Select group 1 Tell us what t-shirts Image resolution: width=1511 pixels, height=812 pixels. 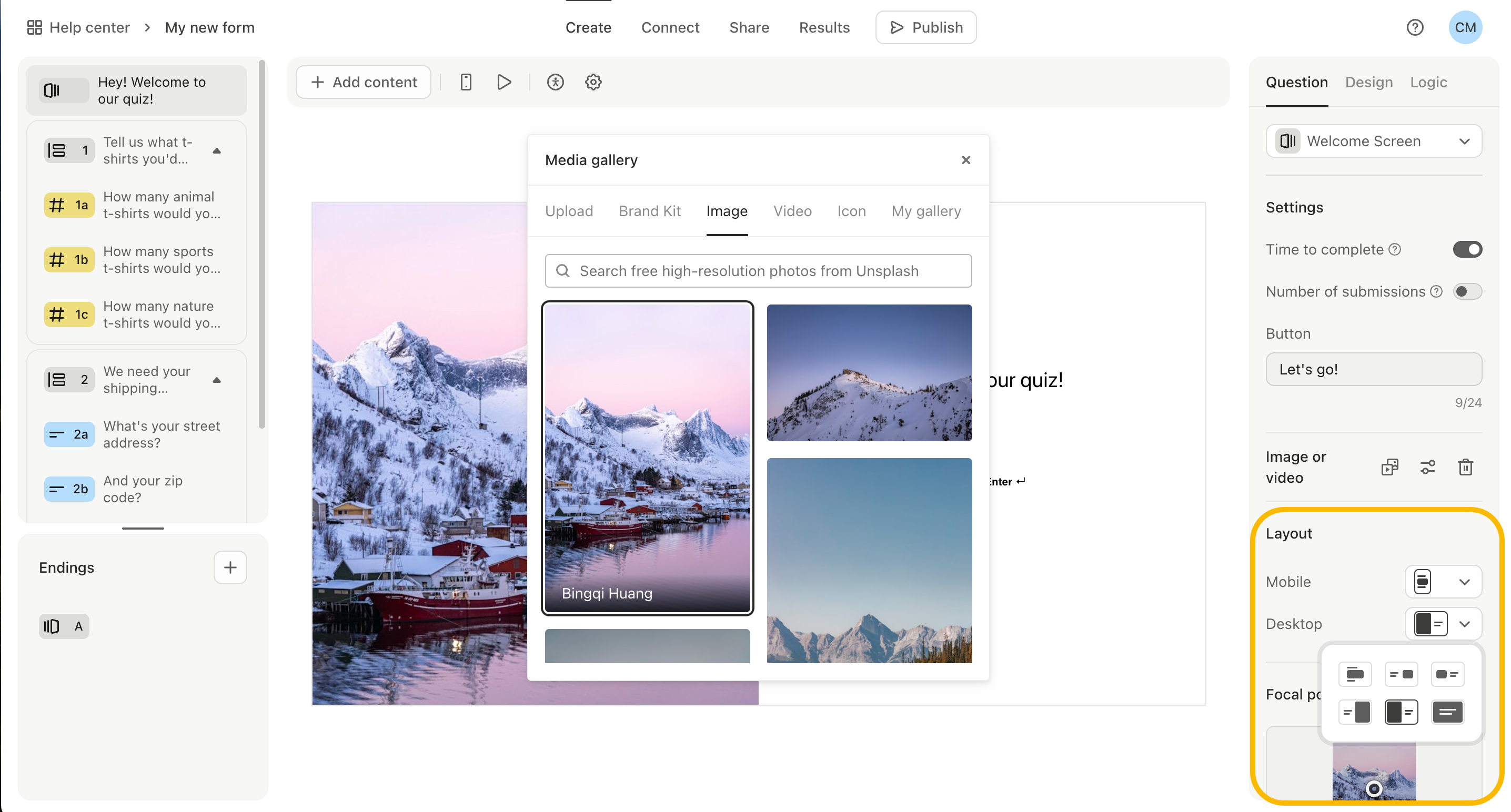137,151
